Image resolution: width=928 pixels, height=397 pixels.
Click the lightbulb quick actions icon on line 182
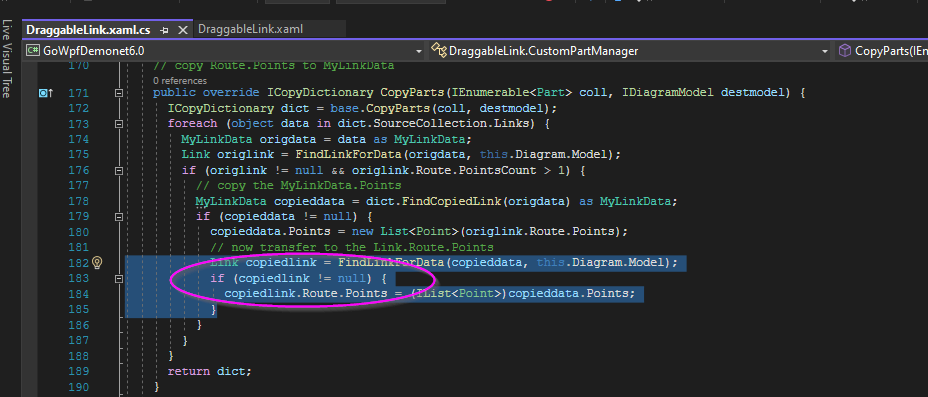click(x=98, y=263)
